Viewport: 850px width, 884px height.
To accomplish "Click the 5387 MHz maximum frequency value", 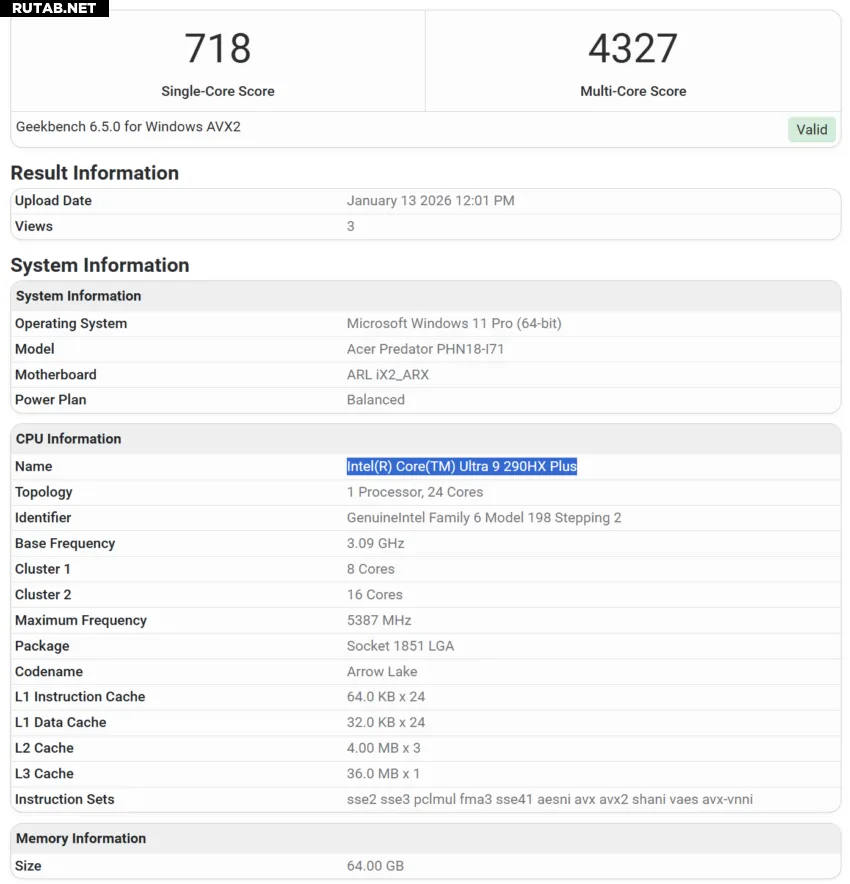I will pyautogui.click(x=379, y=621).
